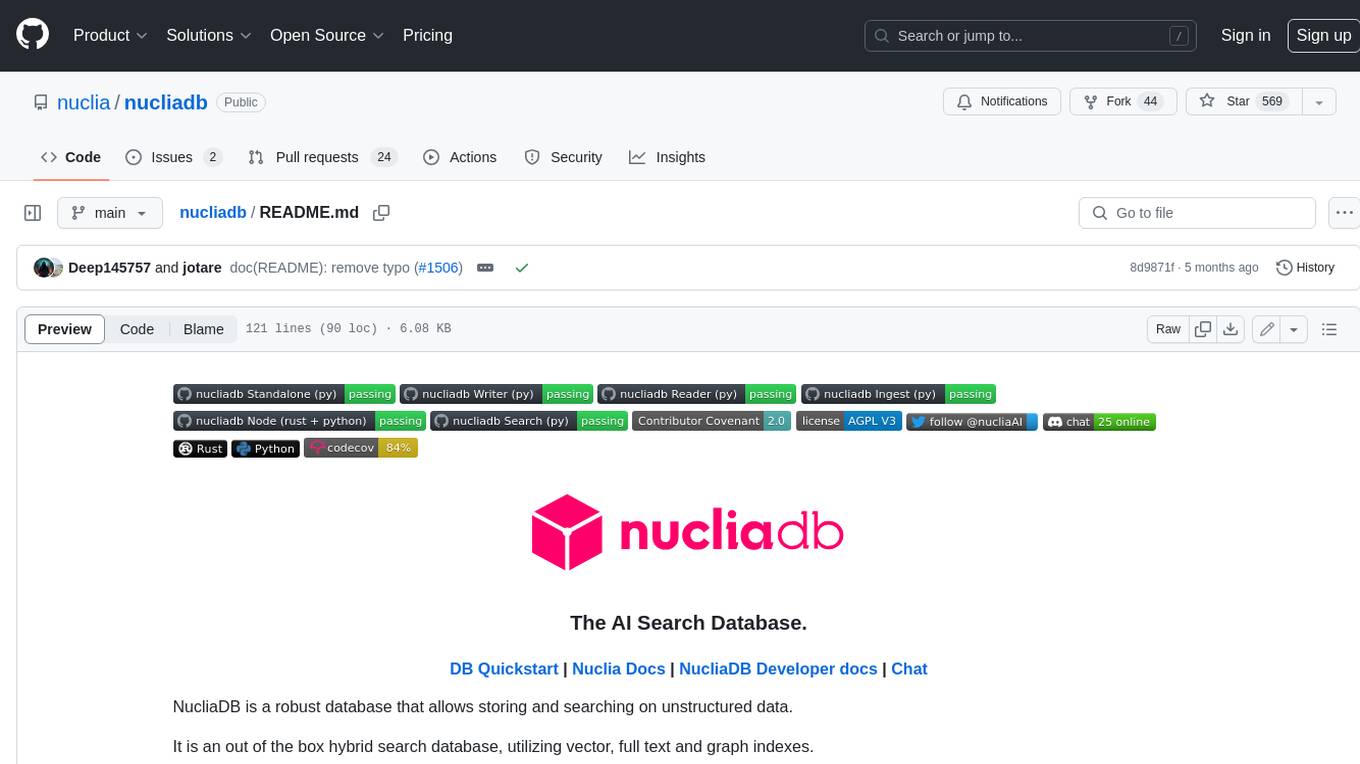Open NucliaDB Developer docs link
Viewport: 1360px width, 764px height.
(778, 669)
